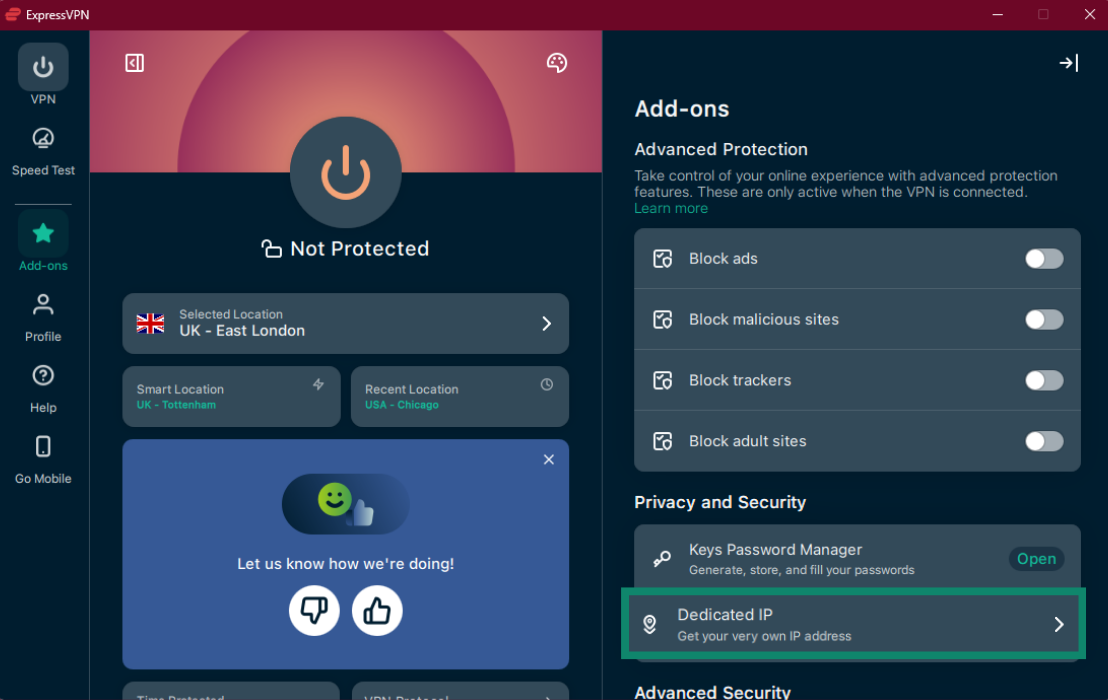
Task: Collapse the Add-ons panel arrow icon
Action: pyautogui.click(x=1068, y=63)
